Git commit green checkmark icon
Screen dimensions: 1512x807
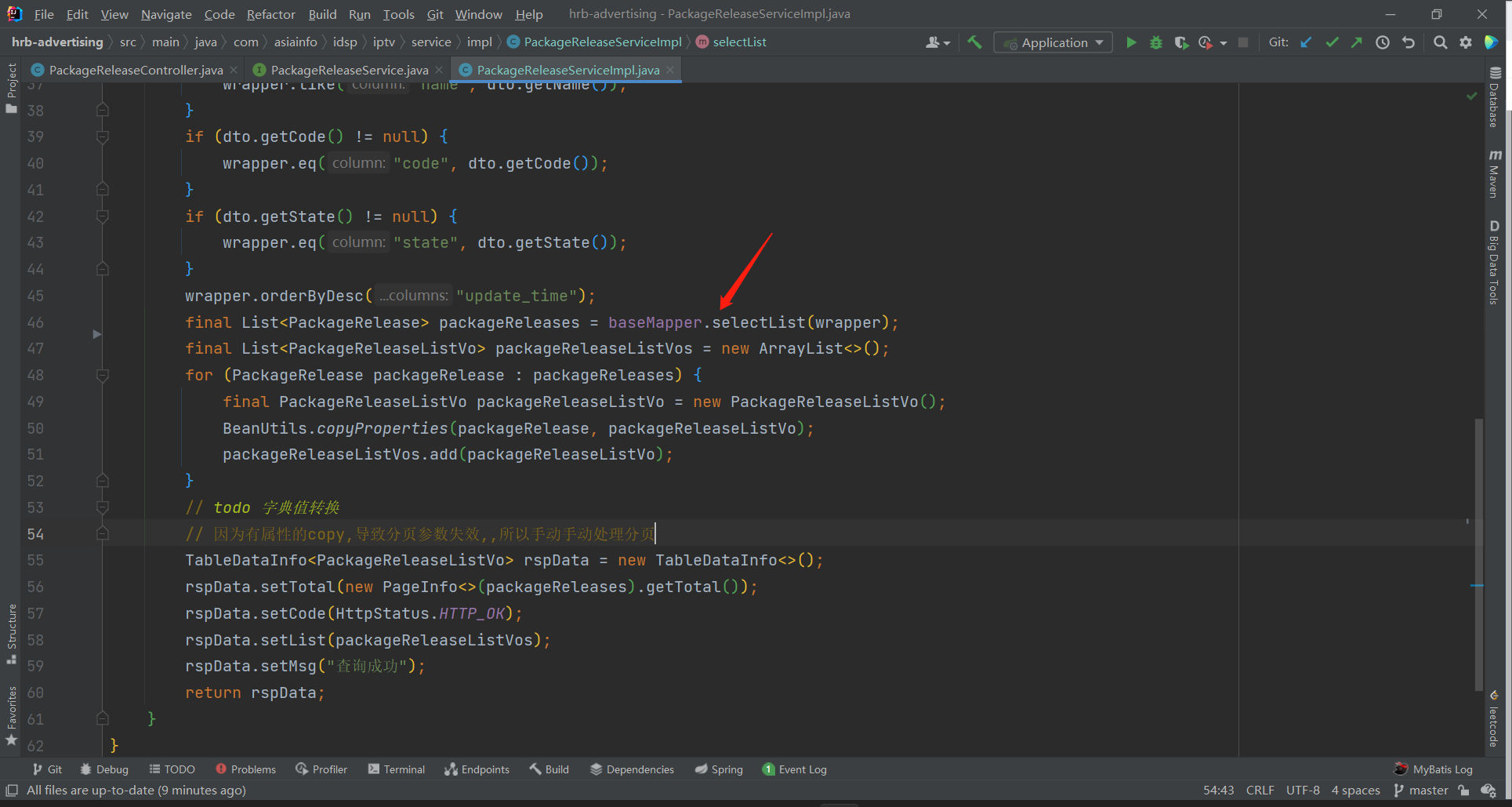(1332, 42)
